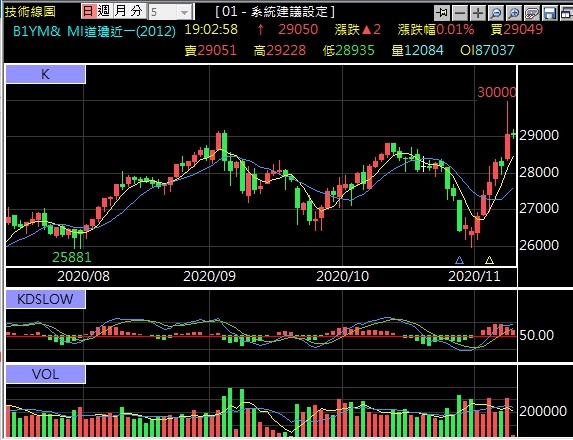Click the 30000 high label on chart
Screen dimensions: 573x440
pos(497,92)
